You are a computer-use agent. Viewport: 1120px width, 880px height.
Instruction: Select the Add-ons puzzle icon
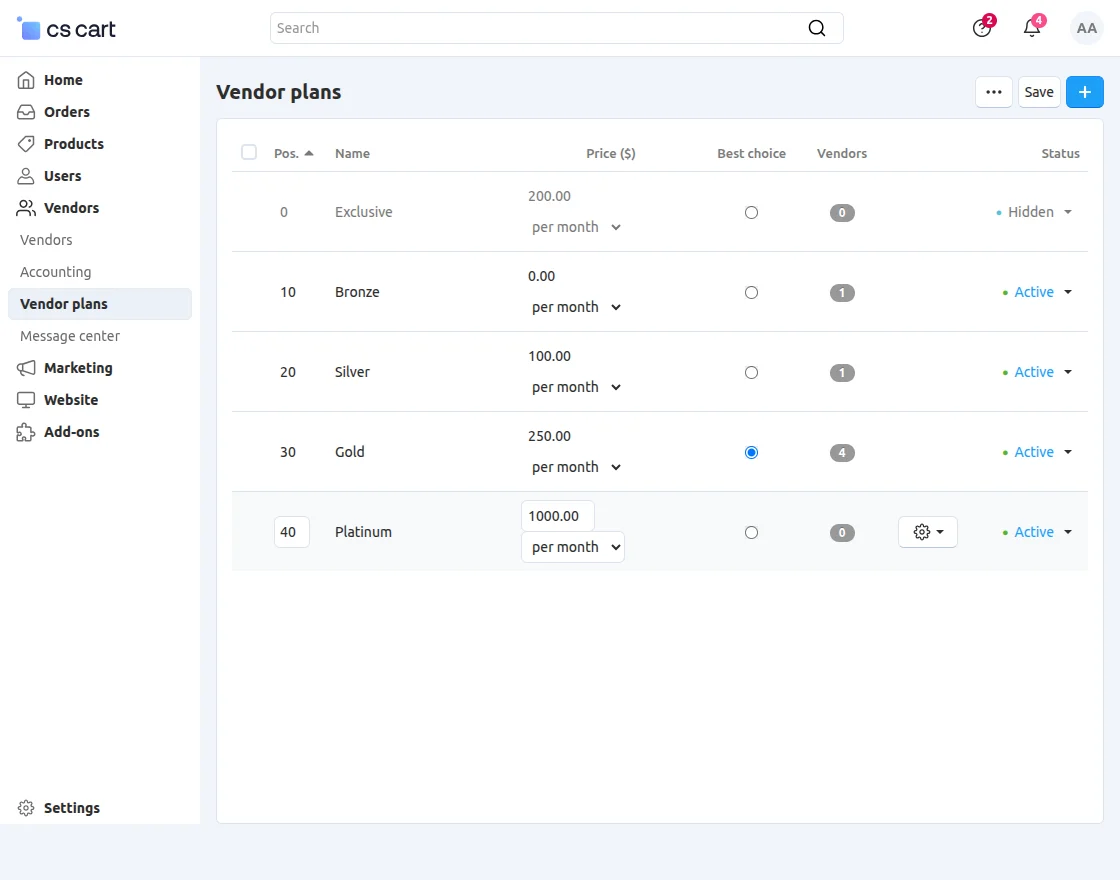[x=25, y=431]
